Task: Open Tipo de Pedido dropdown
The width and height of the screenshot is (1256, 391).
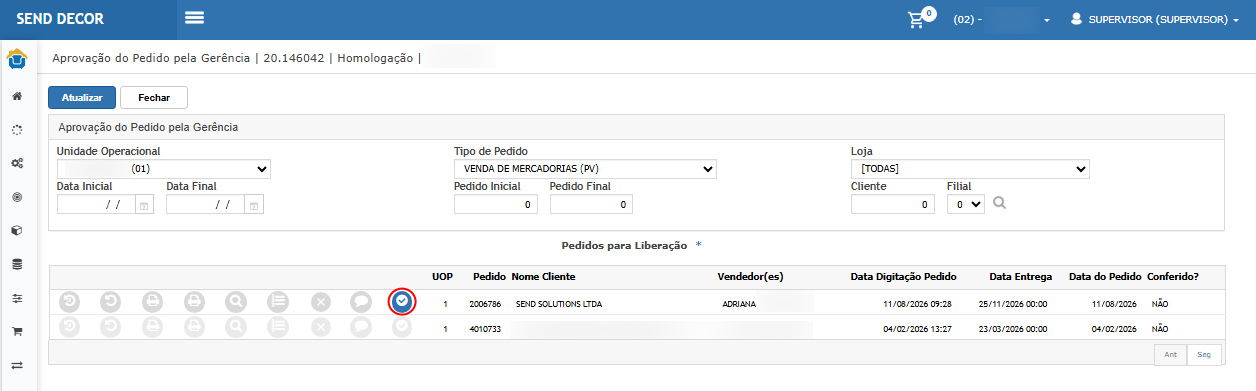Action: click(x=585, y=169)
